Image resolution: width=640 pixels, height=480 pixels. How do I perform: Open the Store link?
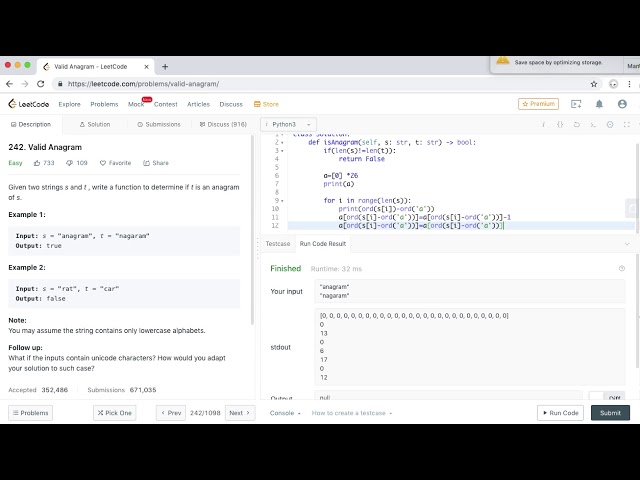266,104
